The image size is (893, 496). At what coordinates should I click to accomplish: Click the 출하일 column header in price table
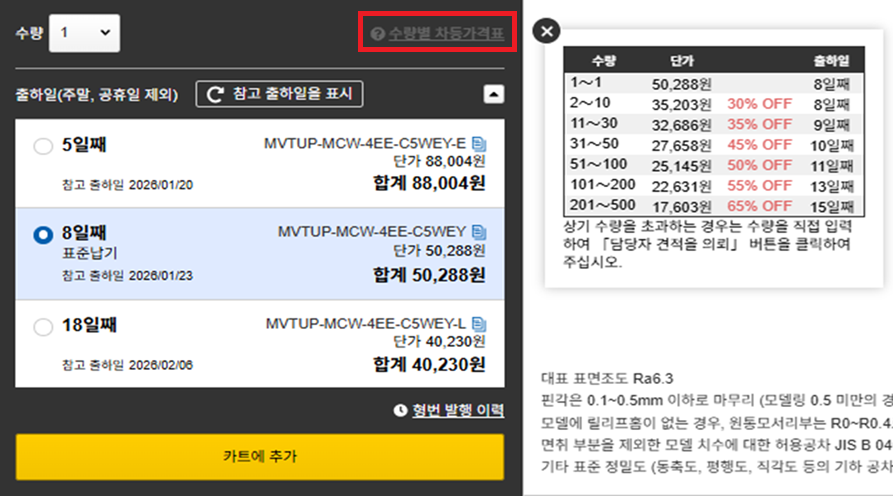click(x=831, y=61)
